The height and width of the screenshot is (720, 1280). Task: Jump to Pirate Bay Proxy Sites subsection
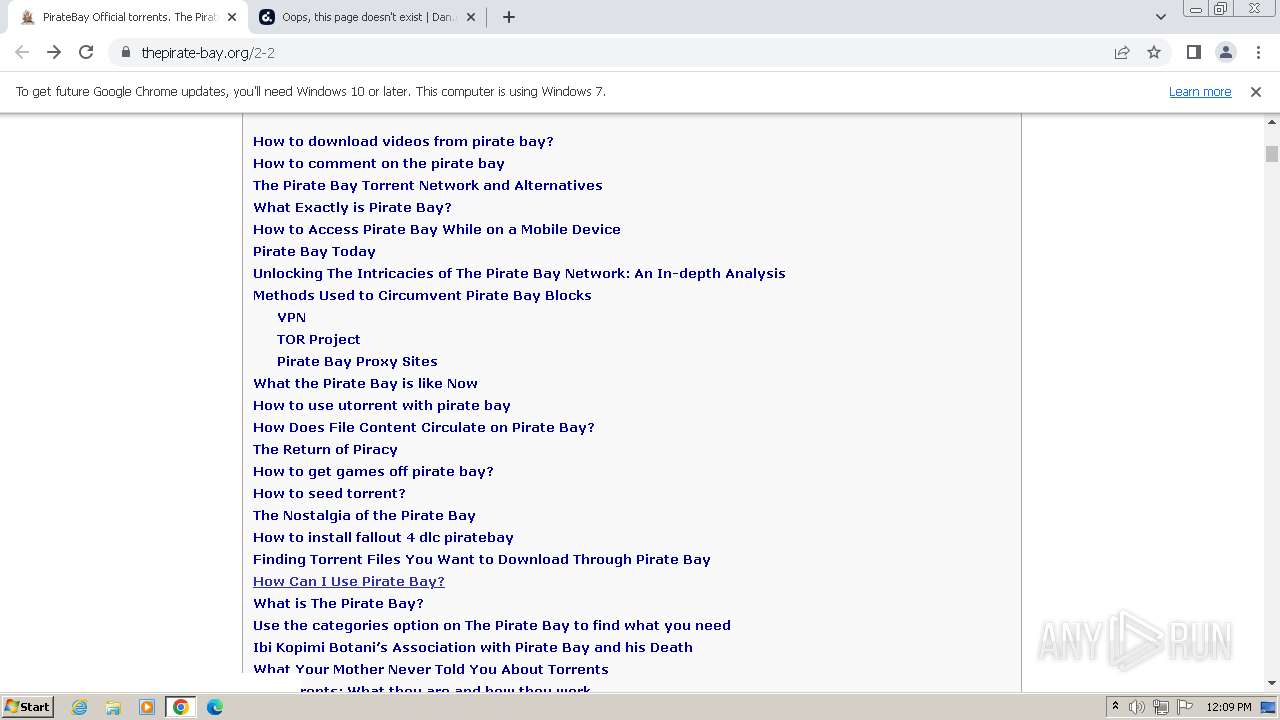[x=357, y=361]
